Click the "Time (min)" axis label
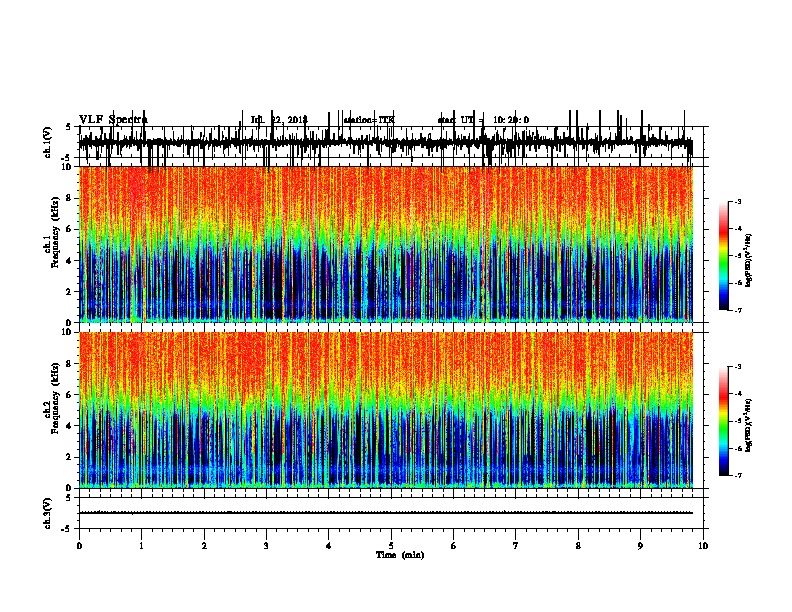The width and height of the screenshot is (792, 612). [x=400, y=555]
